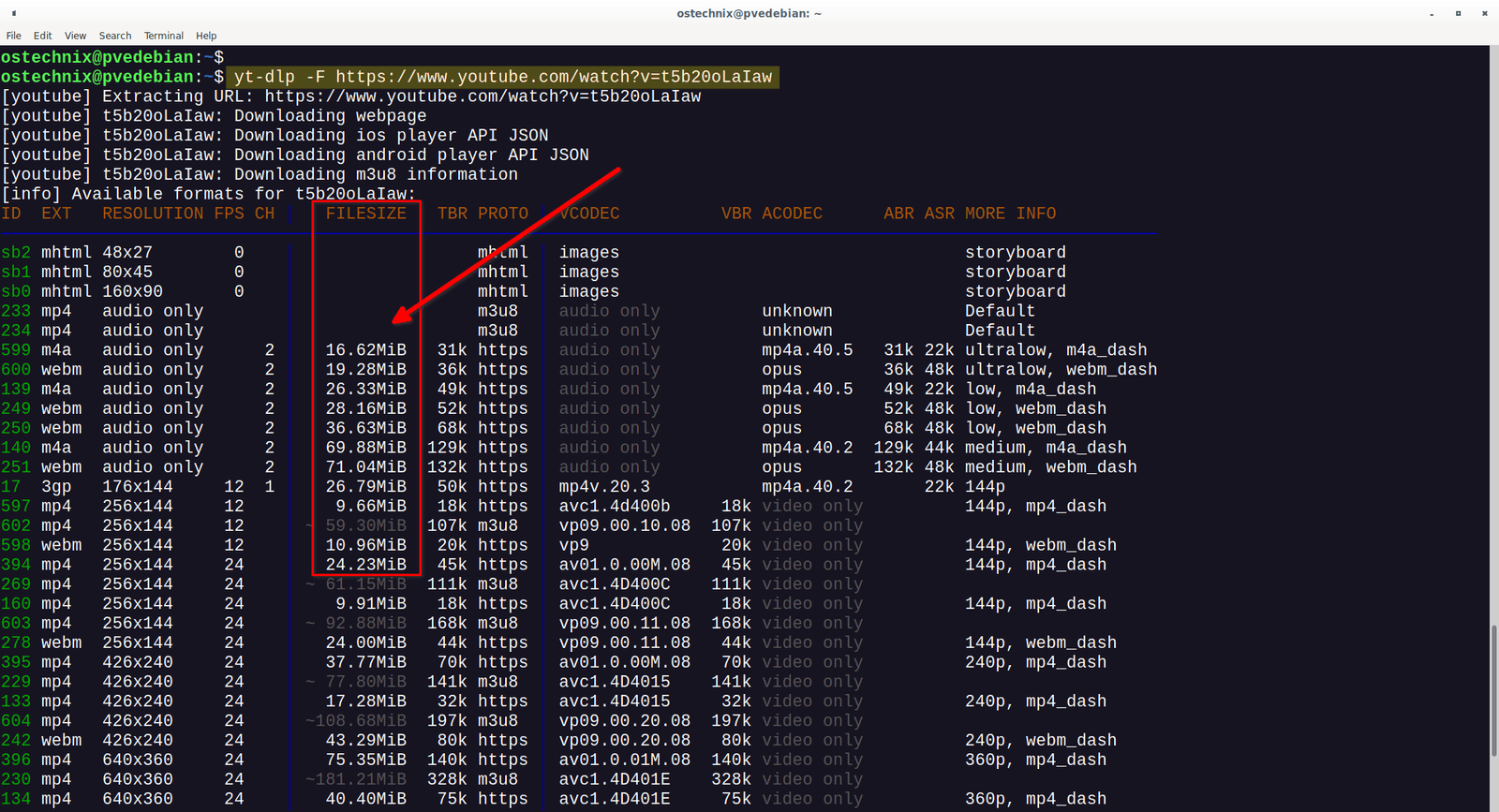Open the File menu
This screenshot has width=1499, height=812.
13,36
